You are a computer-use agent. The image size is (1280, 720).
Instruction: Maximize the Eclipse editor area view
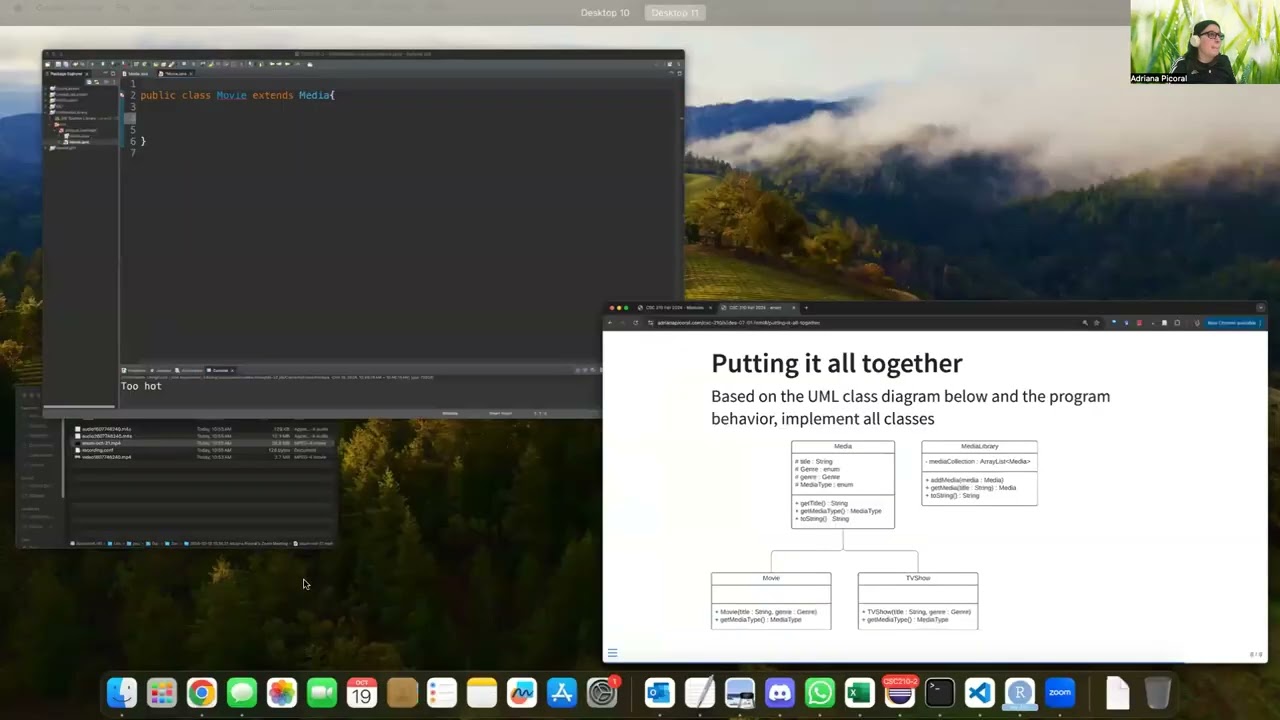point(677,73)
